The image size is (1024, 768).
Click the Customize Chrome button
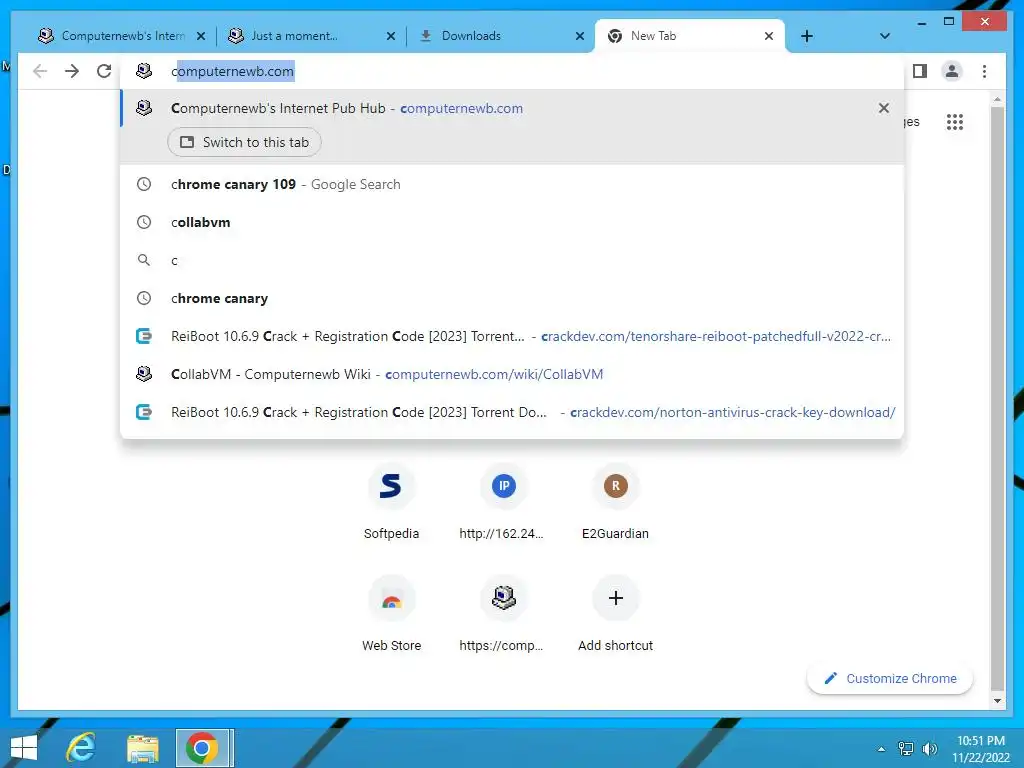point(890,679)
